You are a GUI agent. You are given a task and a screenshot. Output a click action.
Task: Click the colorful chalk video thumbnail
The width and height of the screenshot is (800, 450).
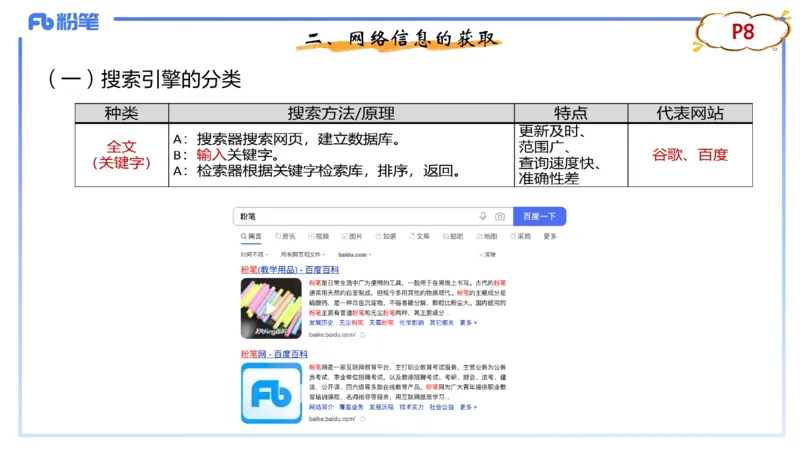coord(271,308)
